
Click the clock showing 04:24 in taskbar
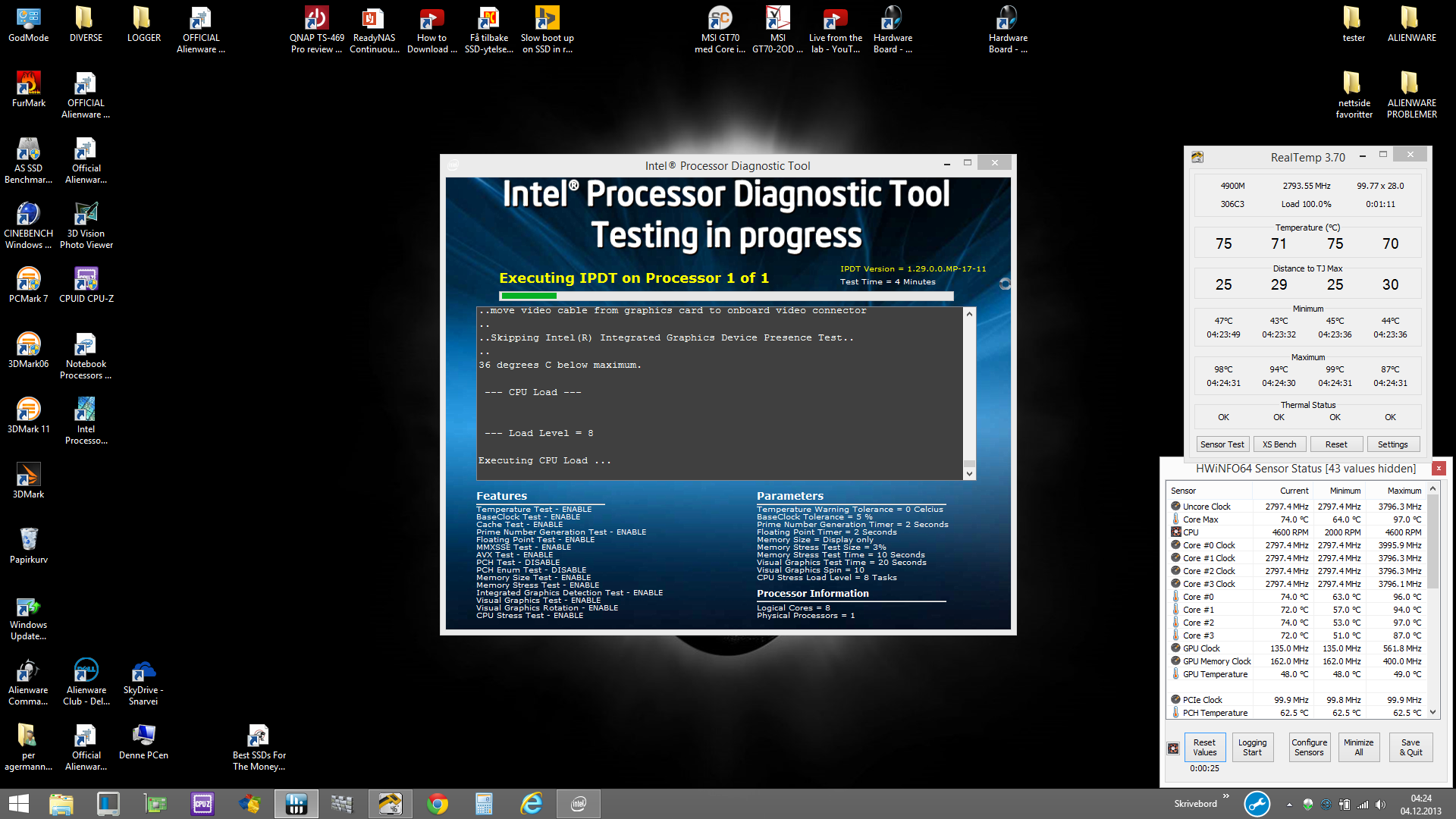(x=1420, y=804)
